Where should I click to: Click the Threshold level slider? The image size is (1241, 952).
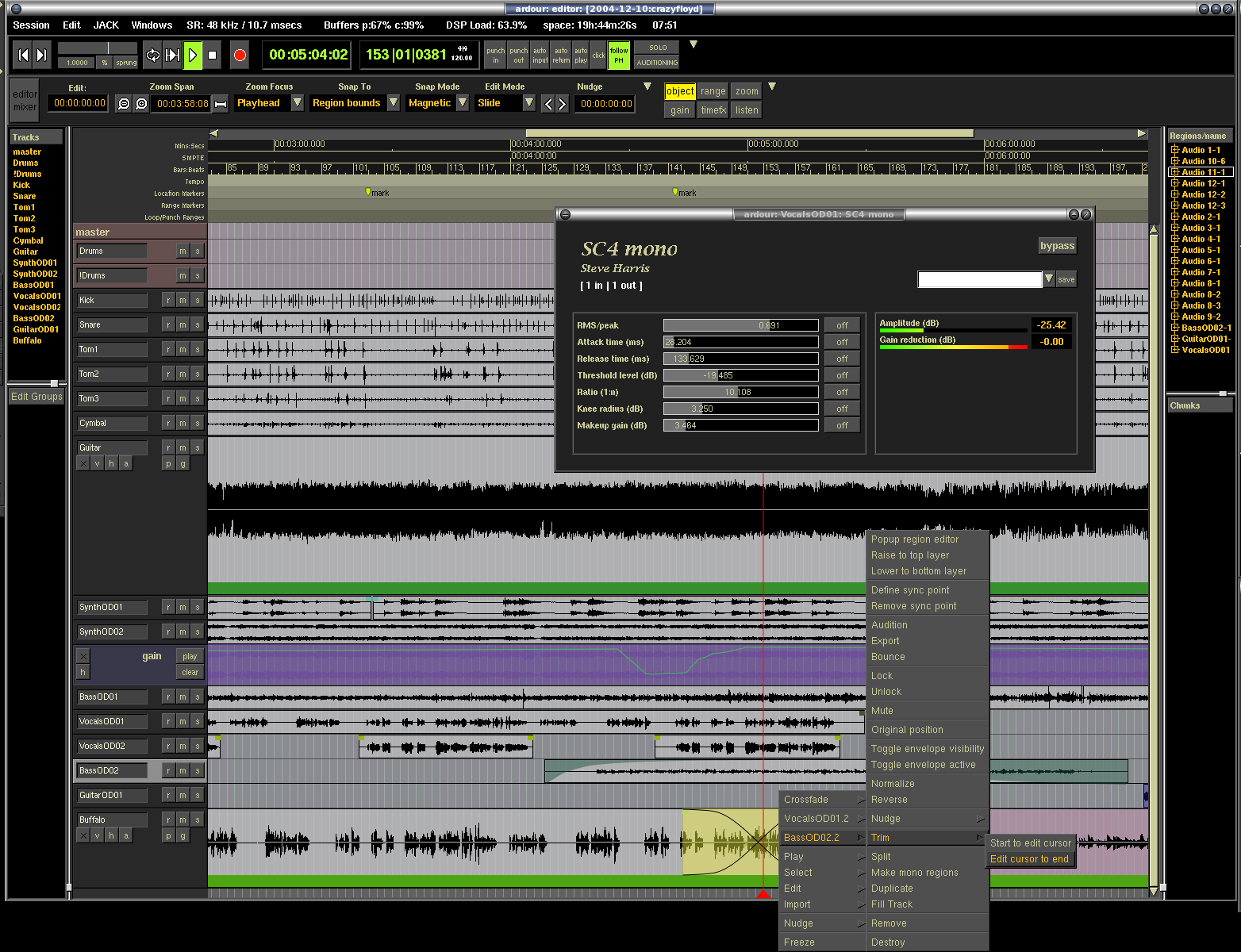point(740,375)
